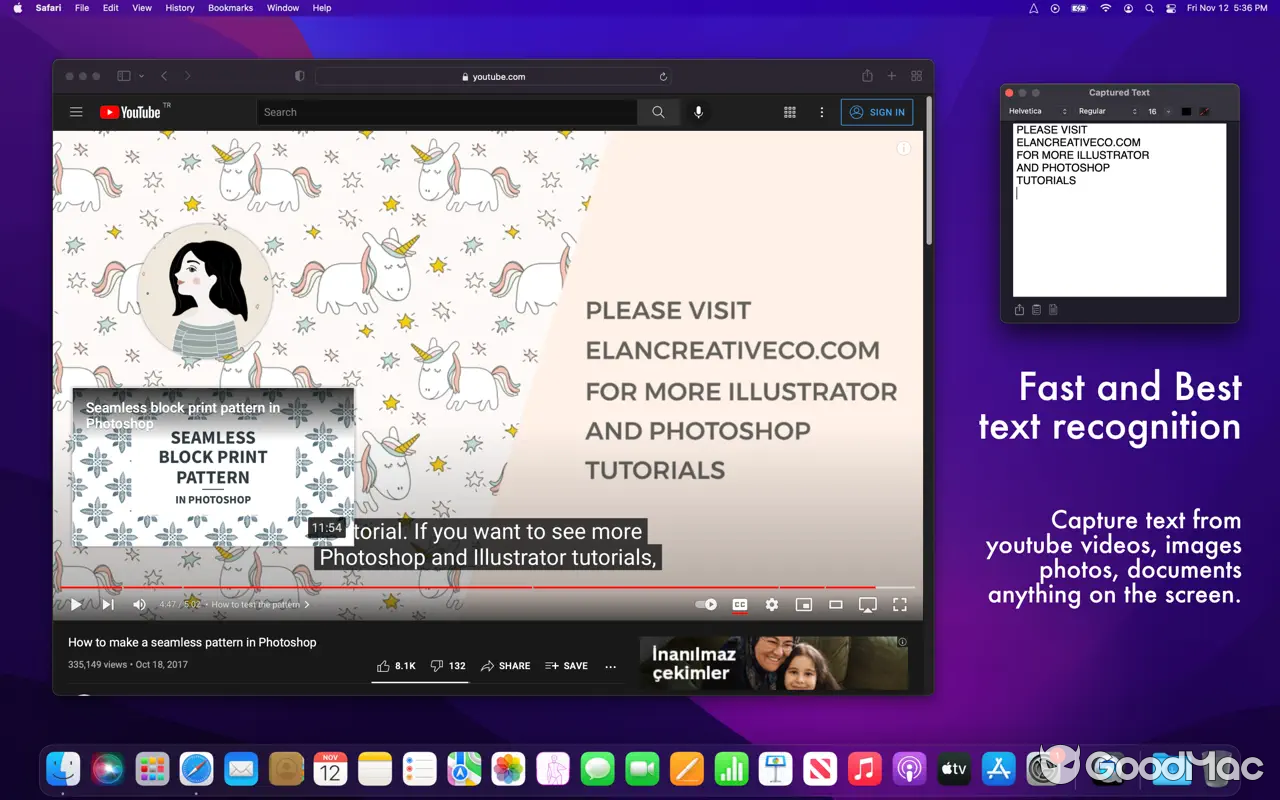
Task: Click the YouTube voice search microphone icon
Action: [698, 112]
